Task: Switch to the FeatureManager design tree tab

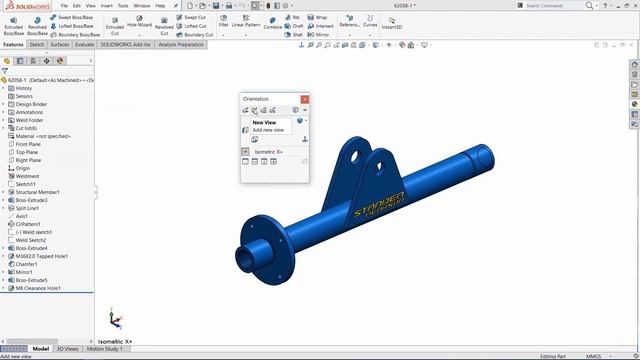Action: pos(7,61)
